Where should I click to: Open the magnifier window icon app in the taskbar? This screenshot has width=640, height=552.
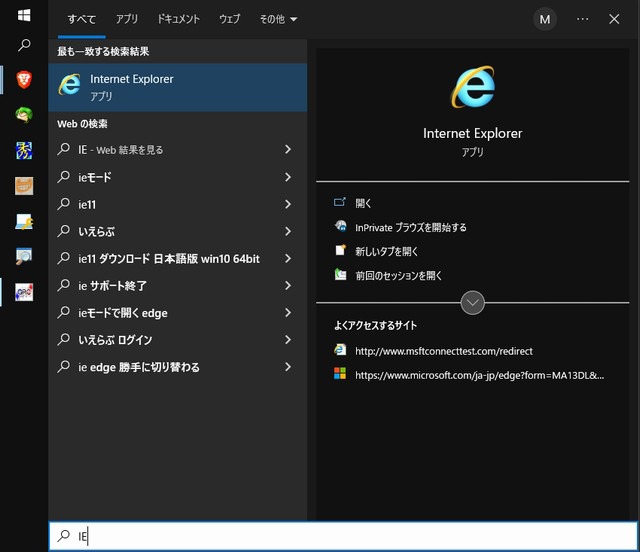[24, 256]
